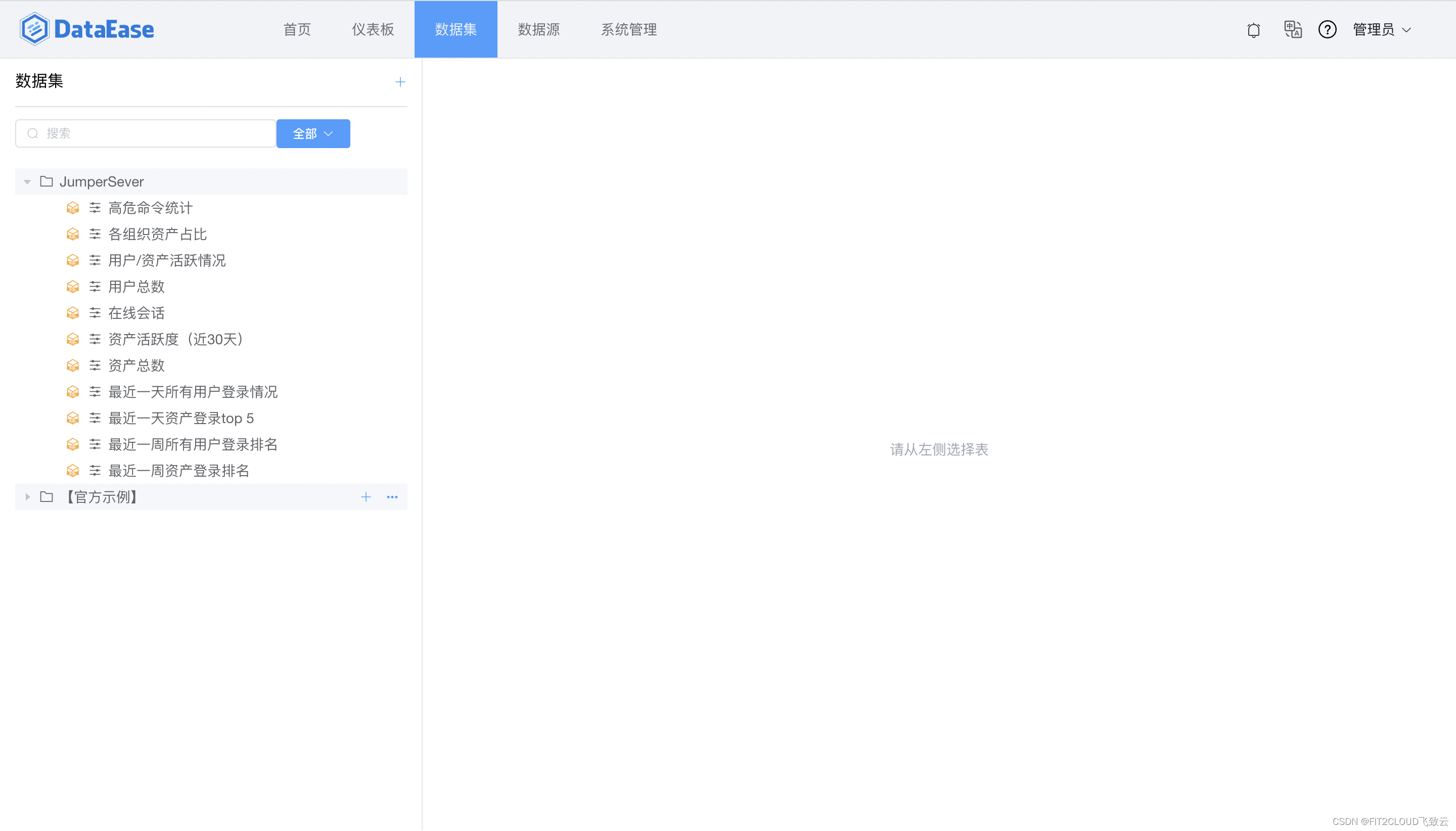Image resolution: width=1456 pixels, height=831 pixels.
Task: Collapse the JumperSever folder arrow
Action: pyautogui.click(x=27, y=181)
